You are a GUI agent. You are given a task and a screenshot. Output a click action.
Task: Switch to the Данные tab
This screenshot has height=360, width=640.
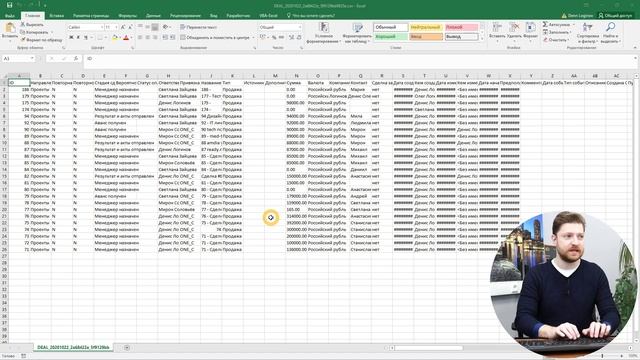[x=153, y=16]
